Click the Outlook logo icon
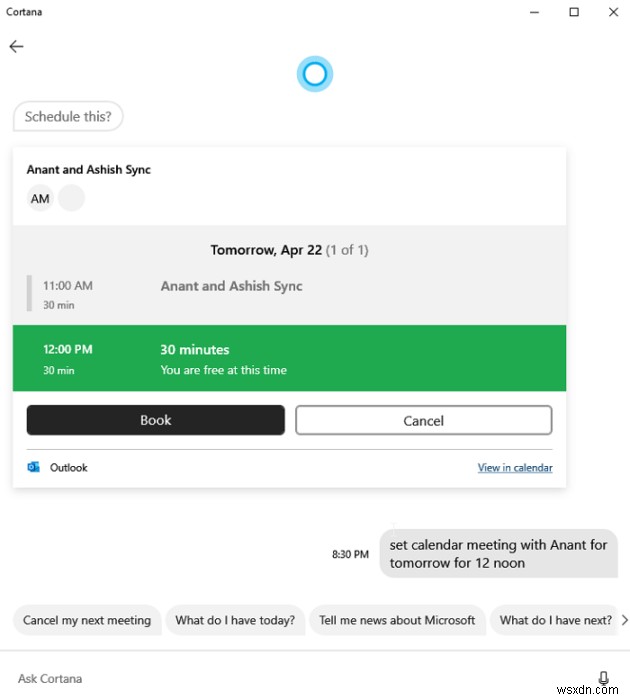 (33, 467)
